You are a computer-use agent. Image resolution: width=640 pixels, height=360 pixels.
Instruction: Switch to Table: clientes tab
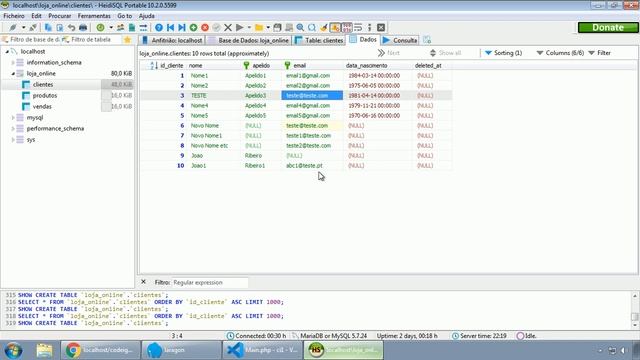click(319, 40)
